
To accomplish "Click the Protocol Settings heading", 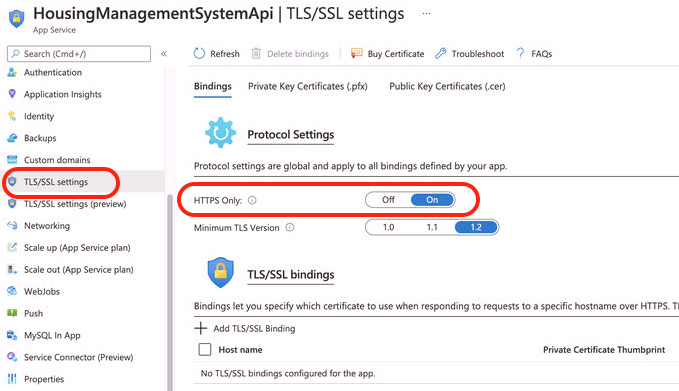I will [x=291, y=134].
